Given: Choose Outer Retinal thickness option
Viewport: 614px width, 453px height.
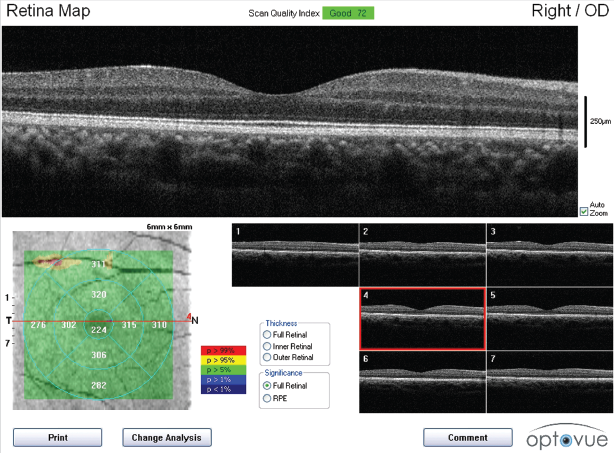Looking at the screenshot, I should [267, 357].
